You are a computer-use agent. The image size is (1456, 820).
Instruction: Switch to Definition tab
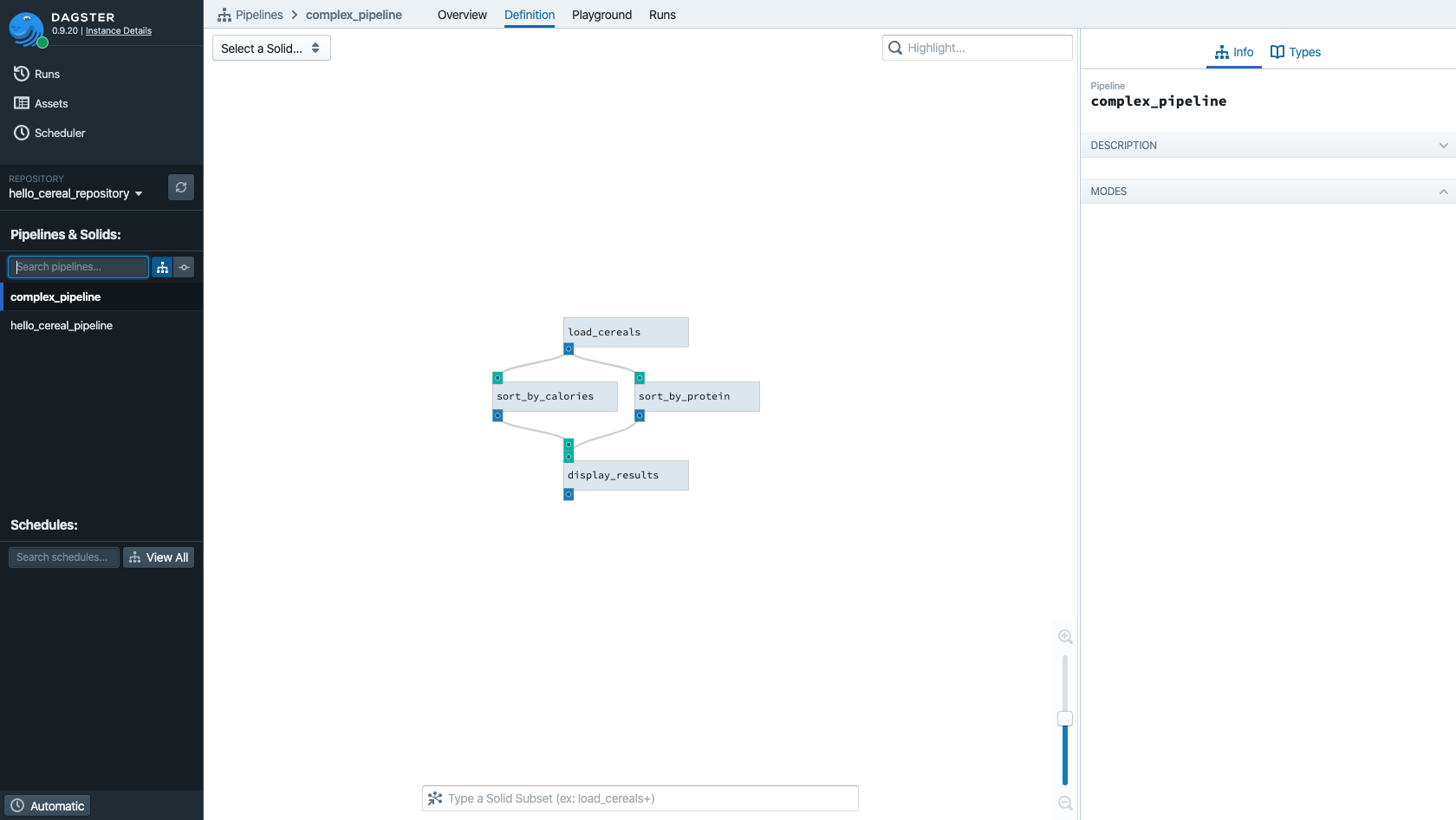[x=530, y=15]
